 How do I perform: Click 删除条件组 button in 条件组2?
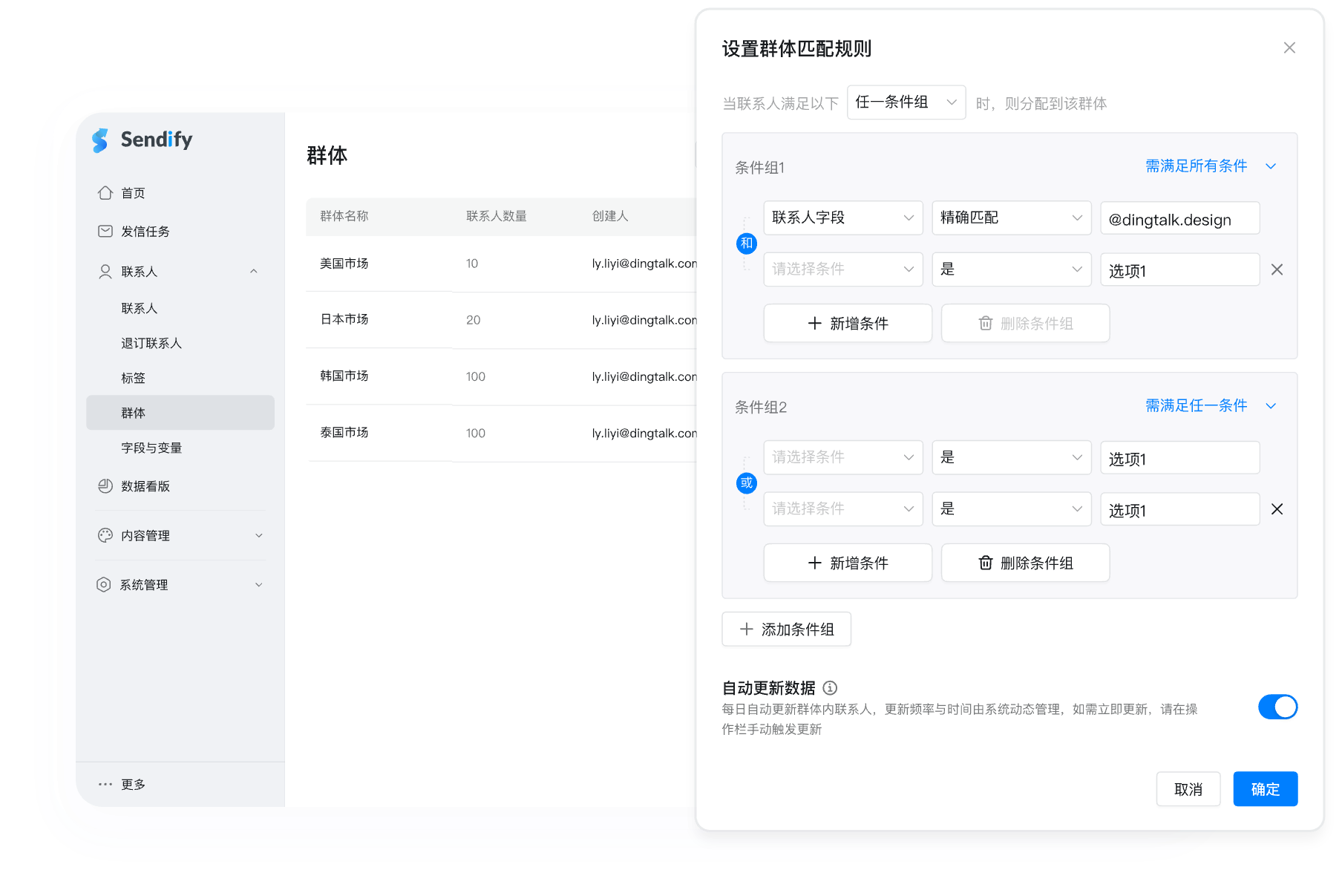1025,563
